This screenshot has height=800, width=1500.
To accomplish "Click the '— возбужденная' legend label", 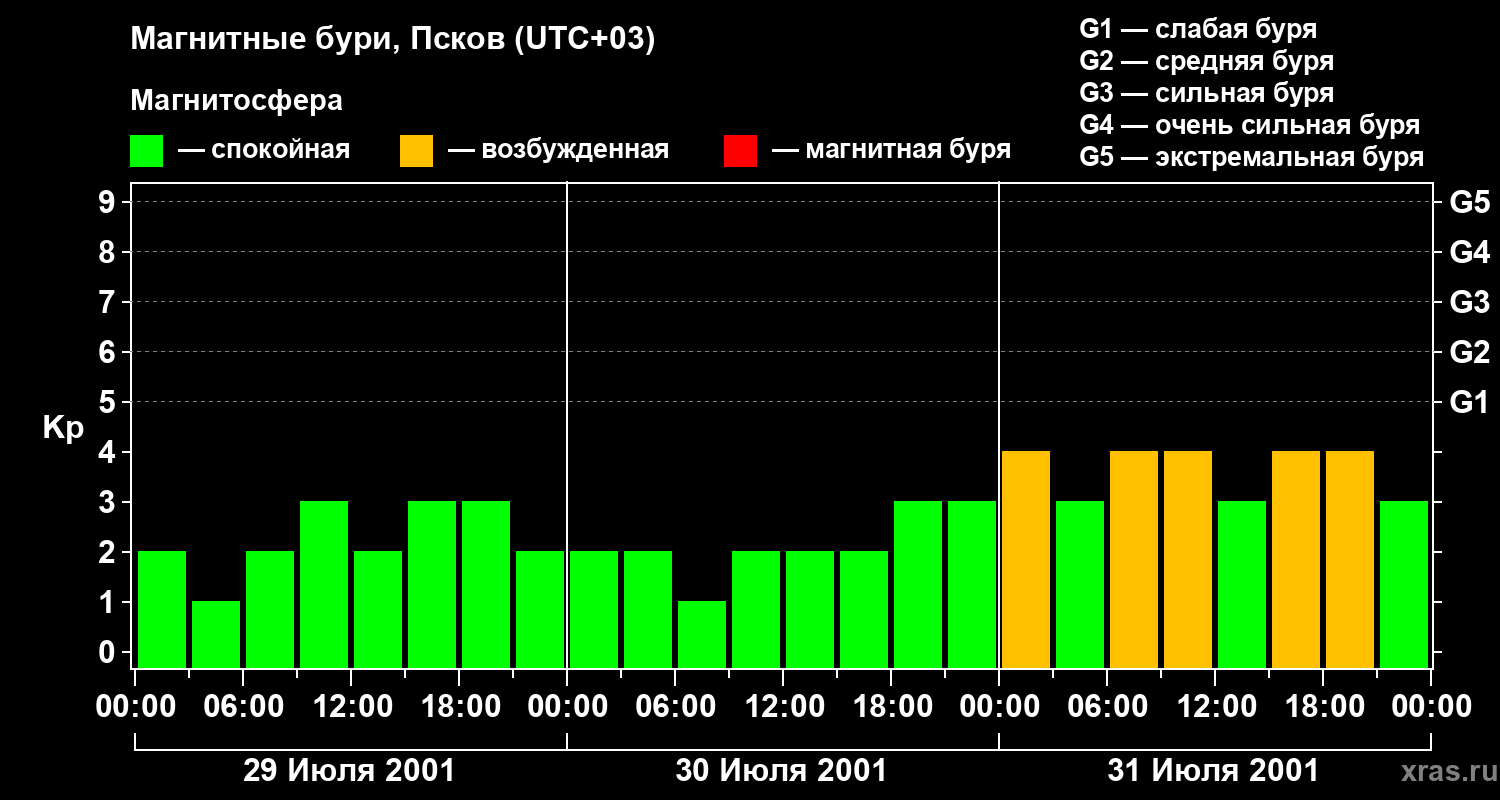I will click(x=558, y=151).
